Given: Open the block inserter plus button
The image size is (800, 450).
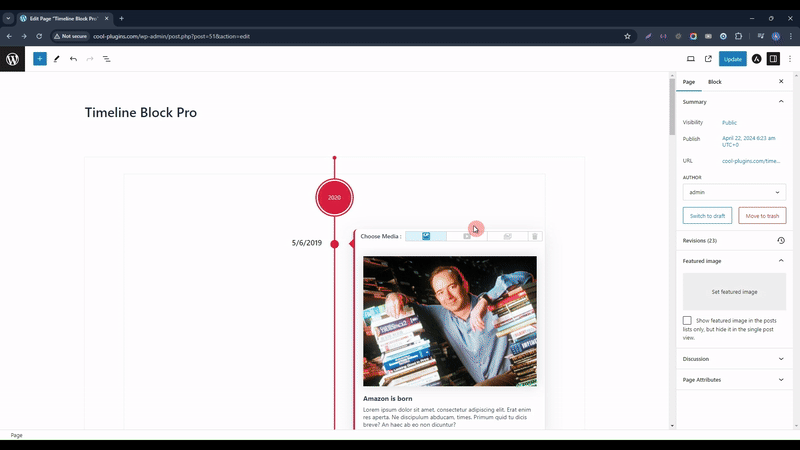Looking at the screenshot, I should pyautogui.click(x=40, y=59).
